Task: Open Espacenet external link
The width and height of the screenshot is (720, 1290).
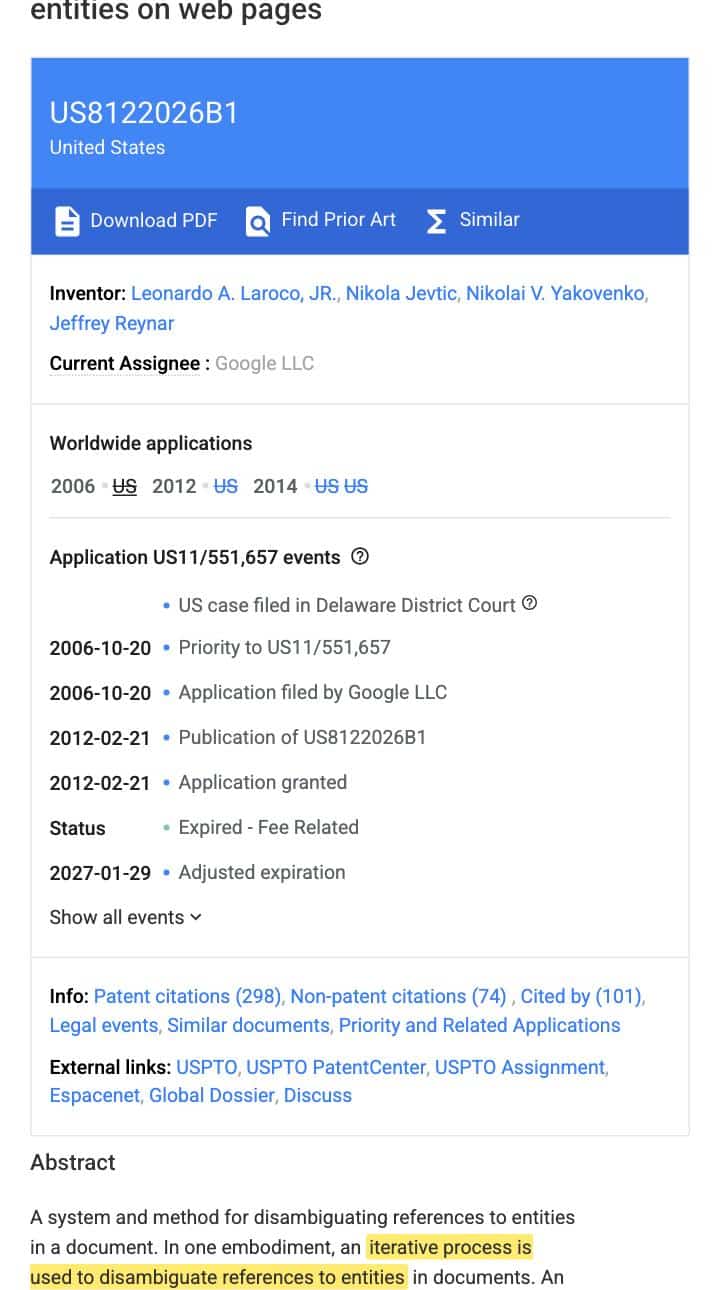Action: click(x=97, y=1095)
